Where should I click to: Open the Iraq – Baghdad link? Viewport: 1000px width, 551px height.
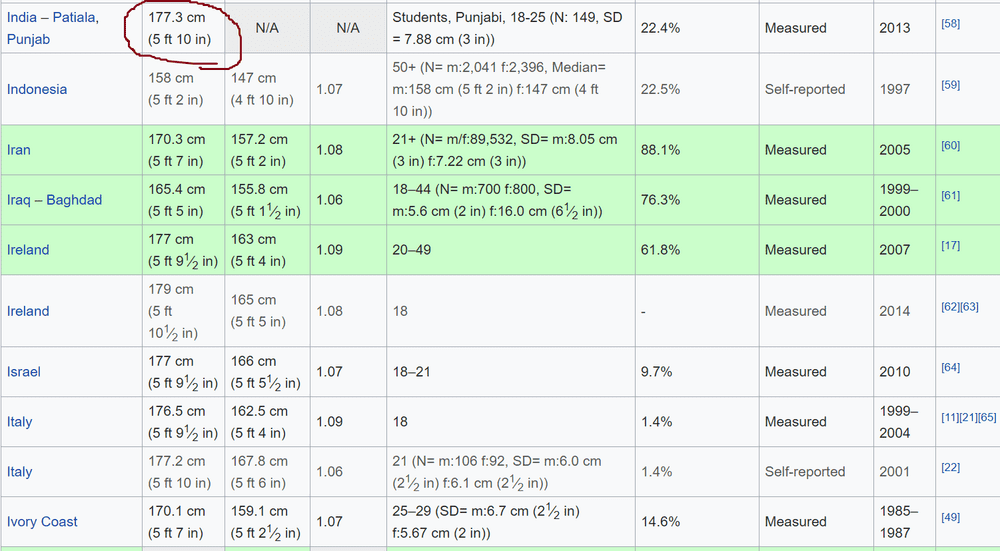pyautogui.click(x=54, y=200)
